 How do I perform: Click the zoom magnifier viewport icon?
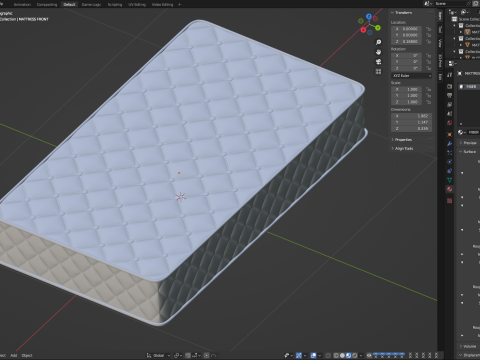coord(378,42)
